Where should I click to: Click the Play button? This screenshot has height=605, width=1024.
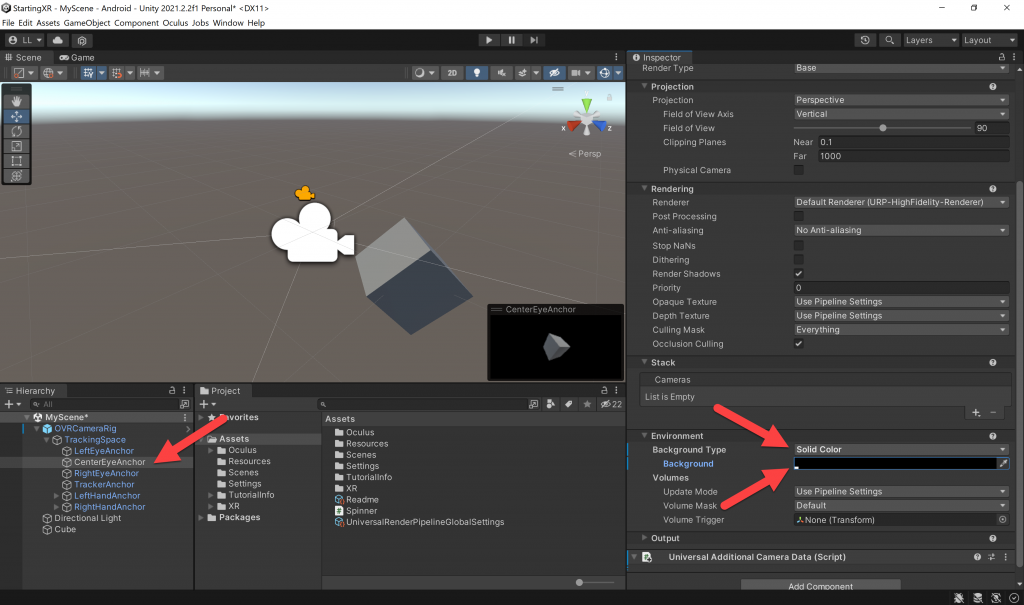(x=488, y=40)
